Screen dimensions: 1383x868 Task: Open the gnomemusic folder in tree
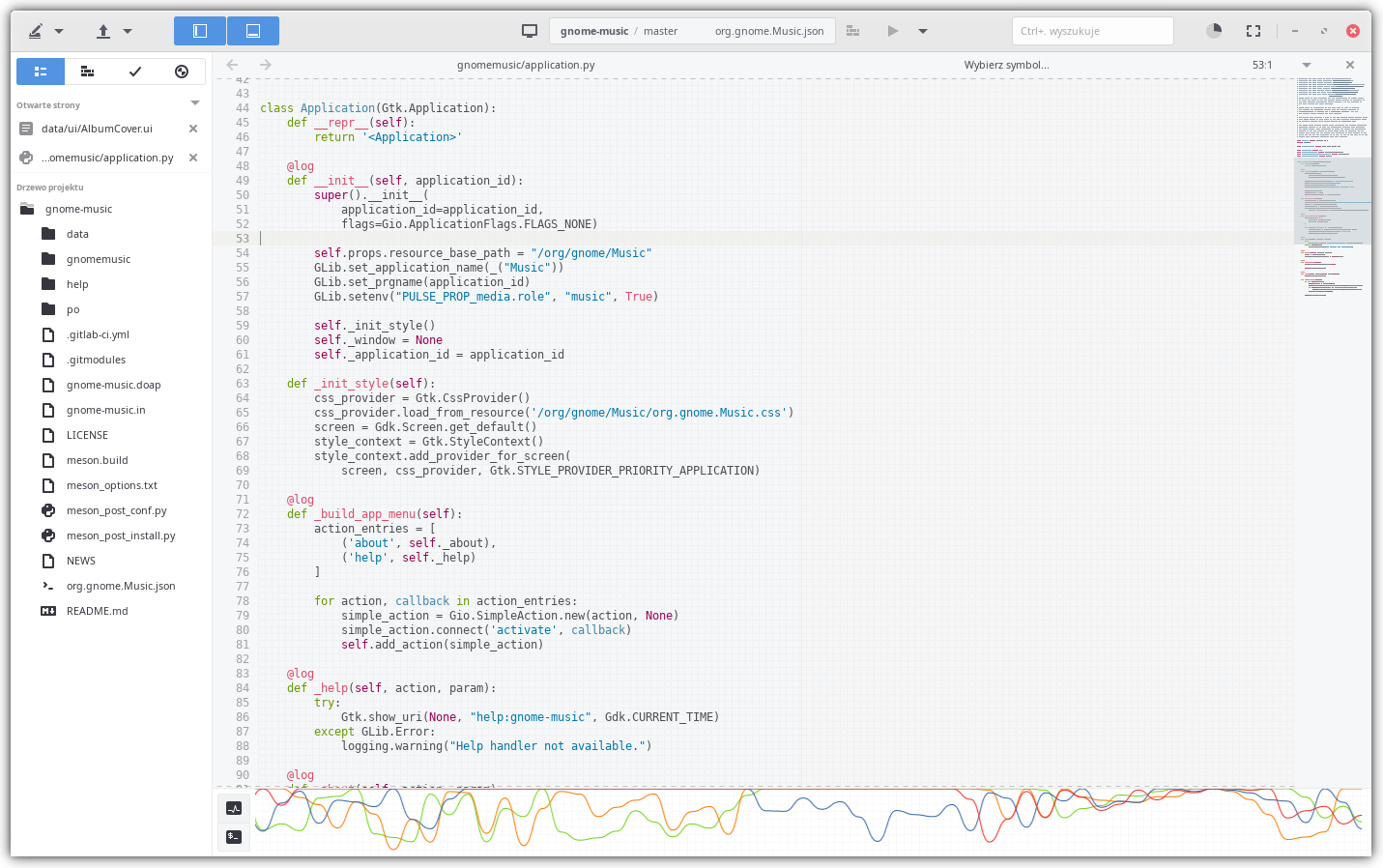point(98,259)
